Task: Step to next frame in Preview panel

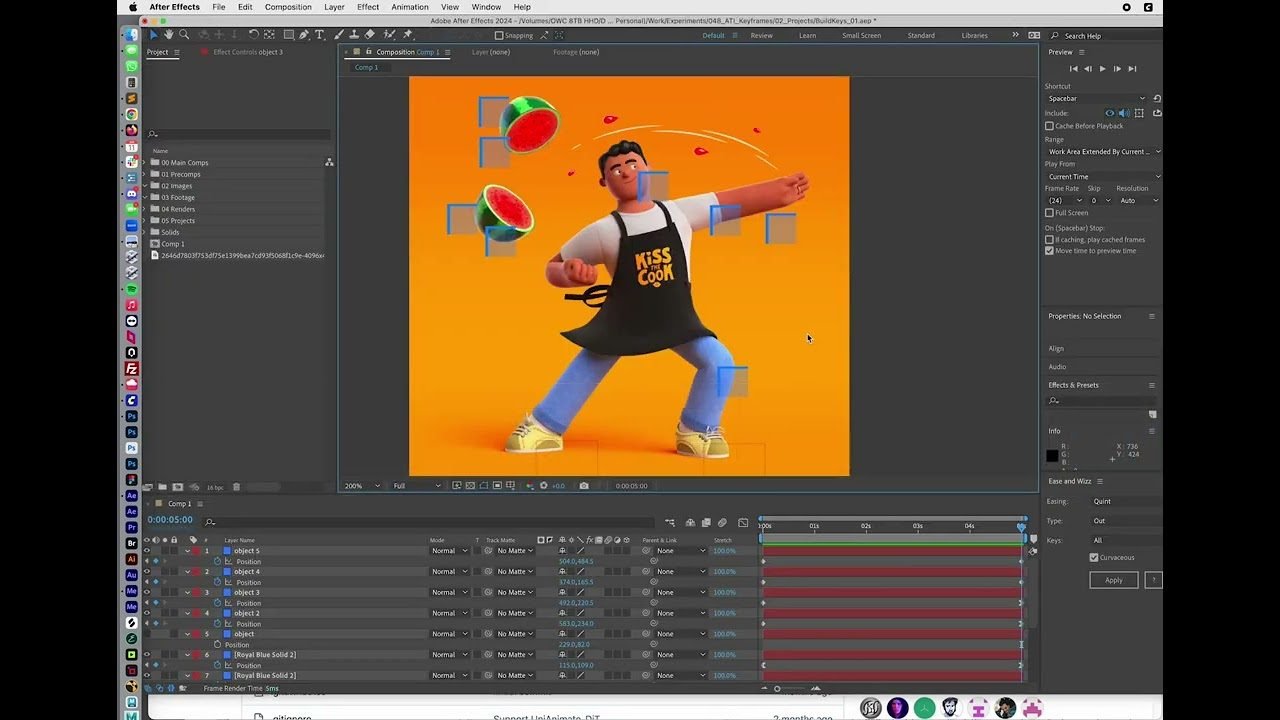Action: [x=1117, y=69]
